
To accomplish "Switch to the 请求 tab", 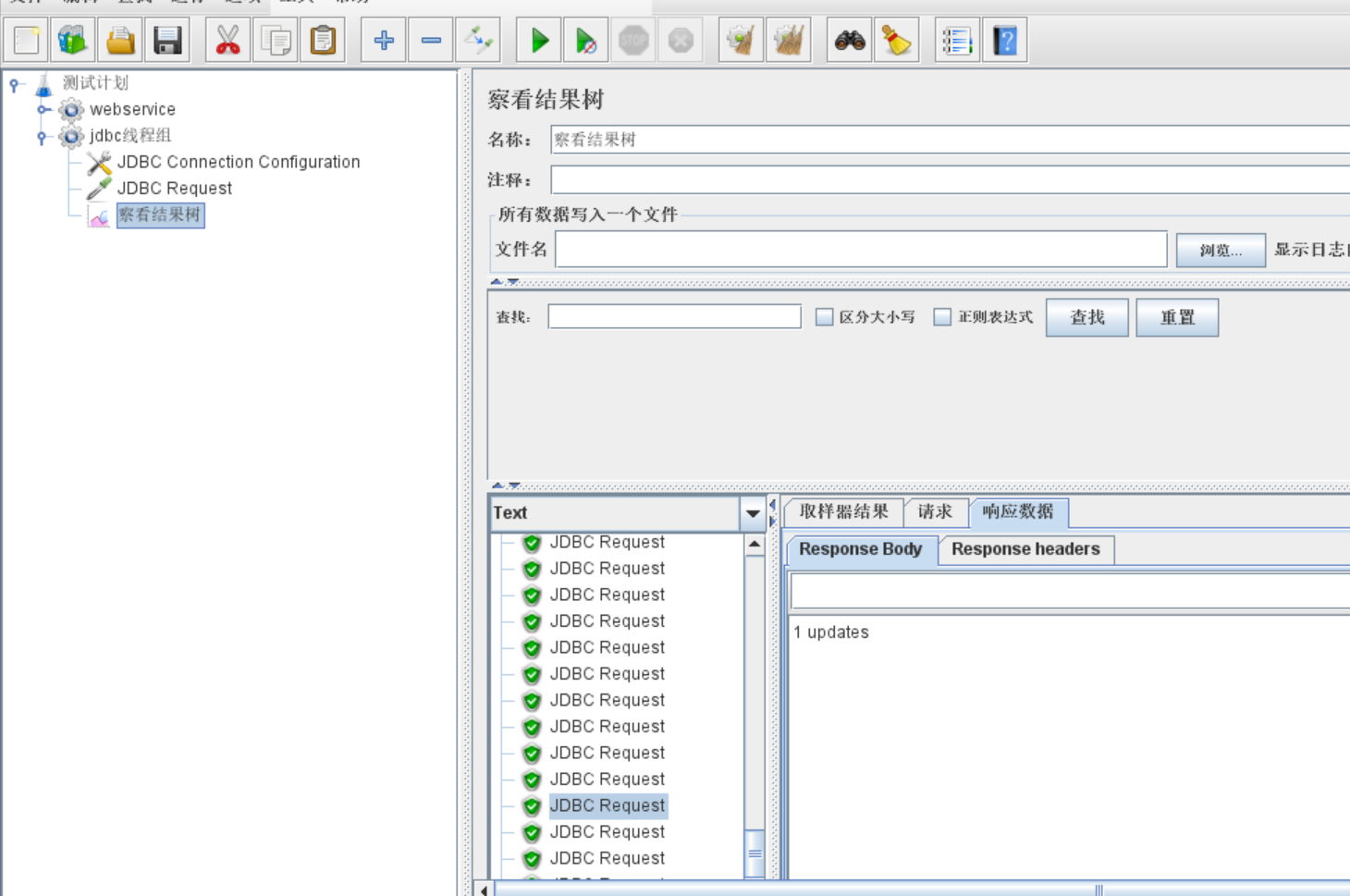I will pyautogui.click(x=935, y=511).
